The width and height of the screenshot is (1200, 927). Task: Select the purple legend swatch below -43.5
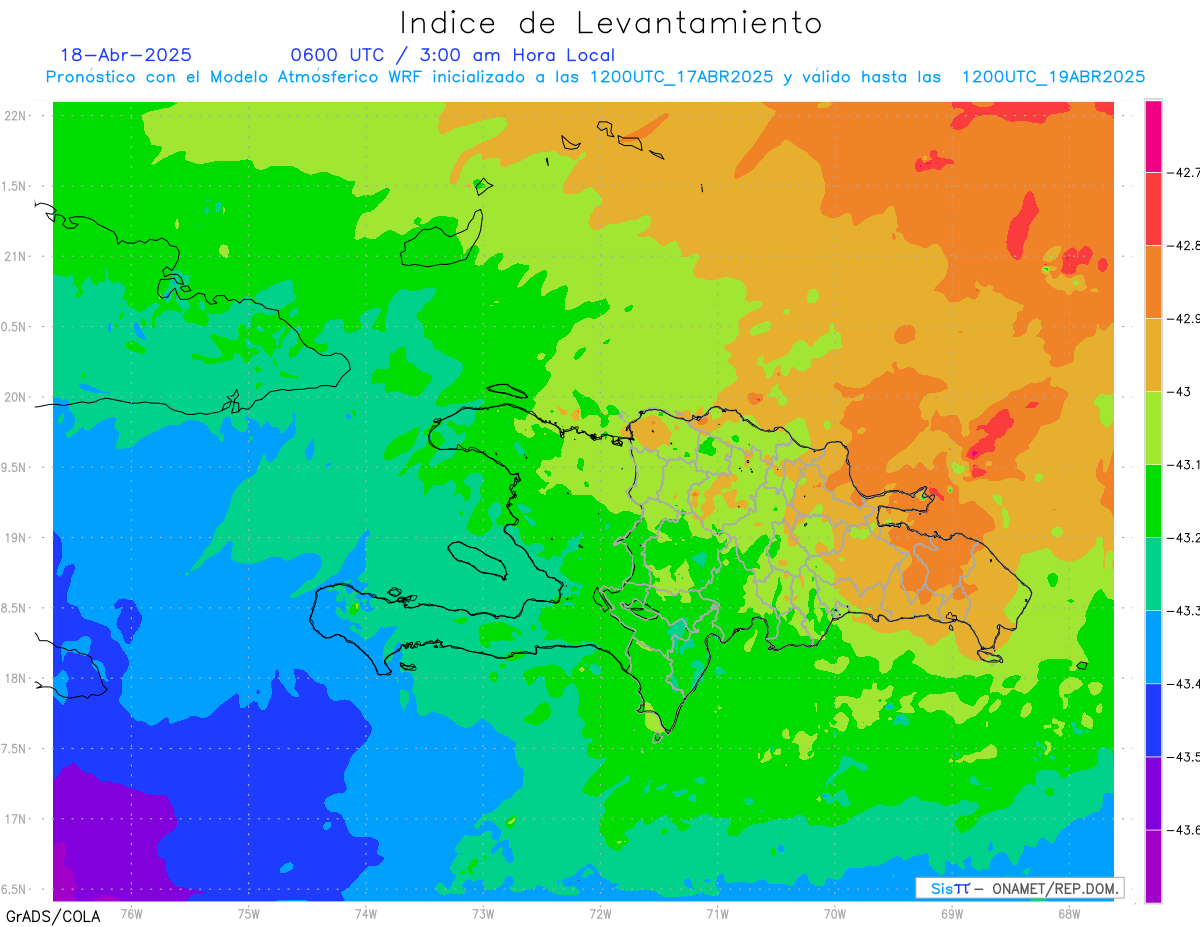point(1153,792)
